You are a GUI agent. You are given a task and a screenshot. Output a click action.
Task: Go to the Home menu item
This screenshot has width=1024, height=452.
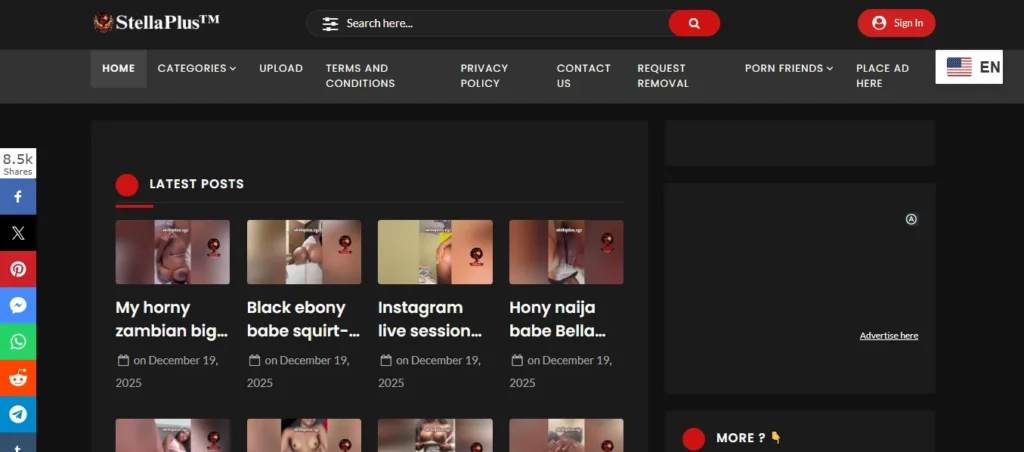click(x=118, y=68)
